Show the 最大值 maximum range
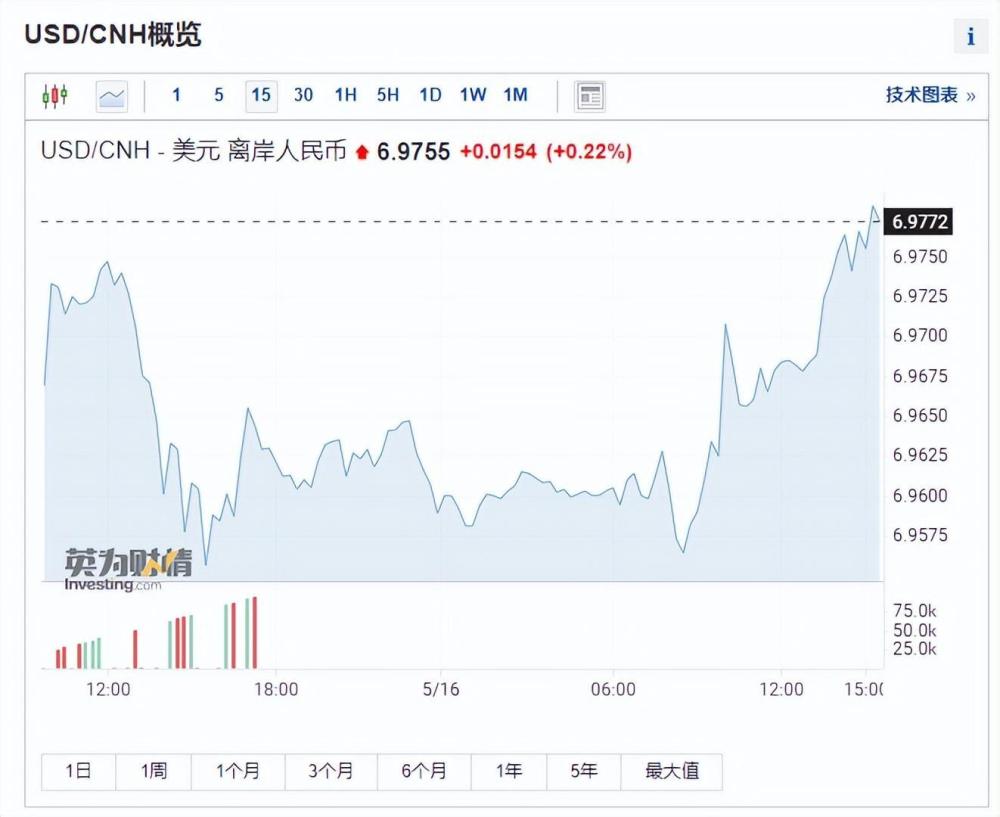The width and height of the screenshot is (1000, 817). pos(672,771)
